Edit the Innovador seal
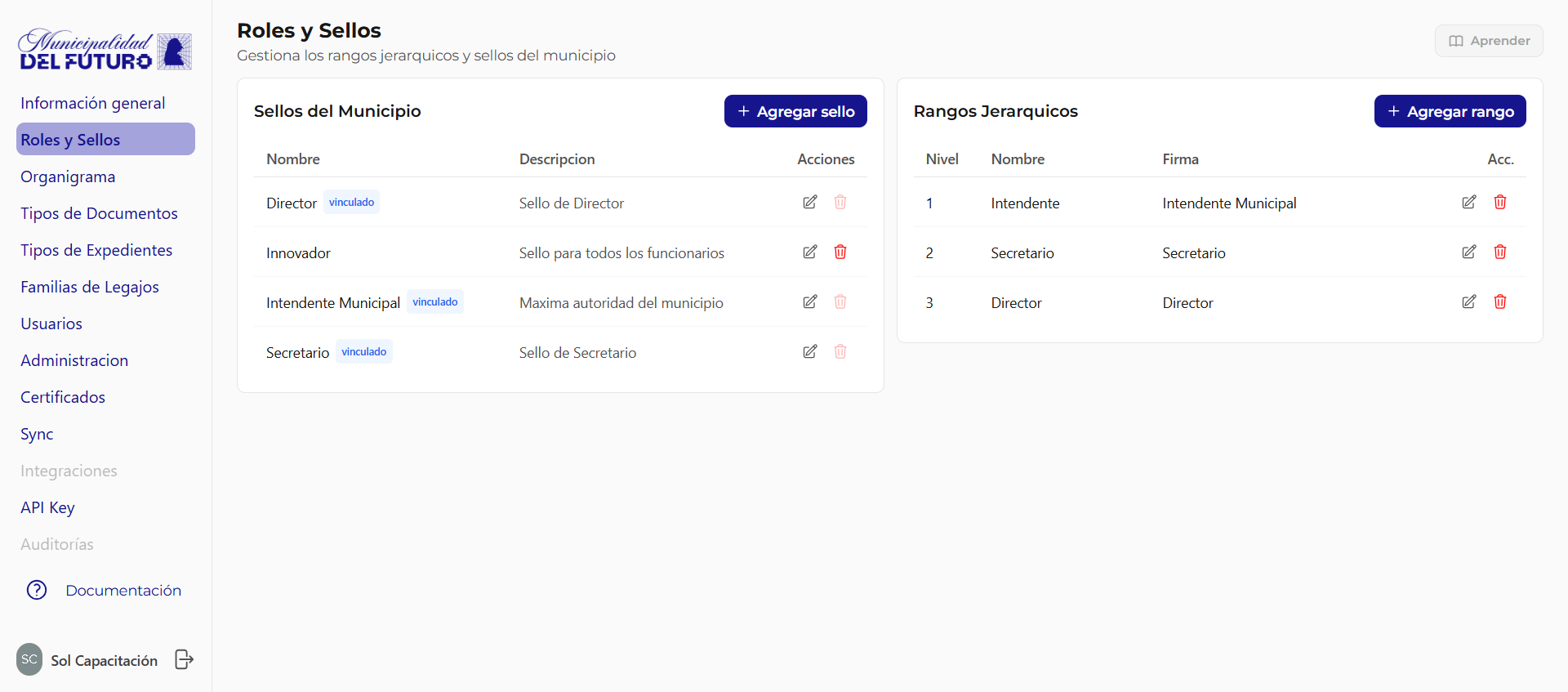The image size is (1568, 692). (x=809, y=252)
